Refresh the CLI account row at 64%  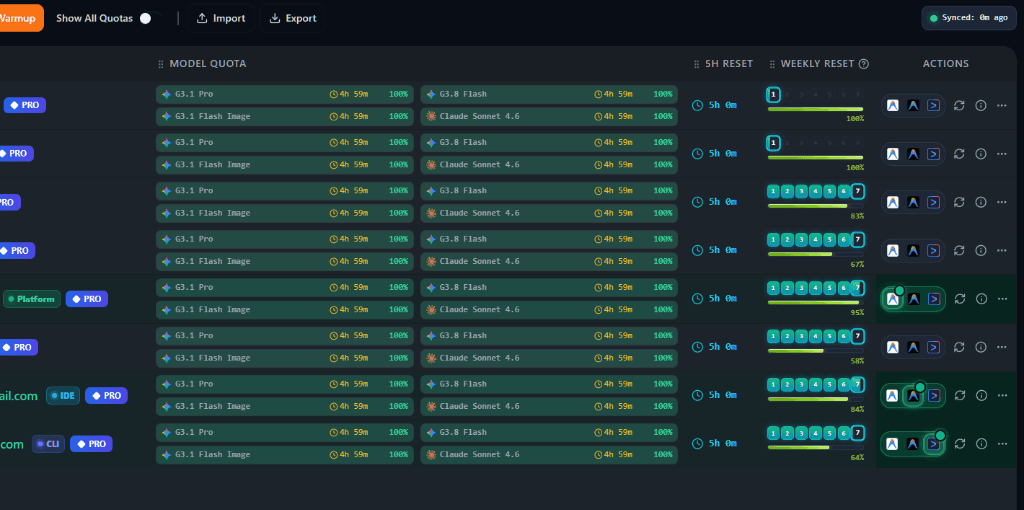pyautogui.click(x=959, y=443)
